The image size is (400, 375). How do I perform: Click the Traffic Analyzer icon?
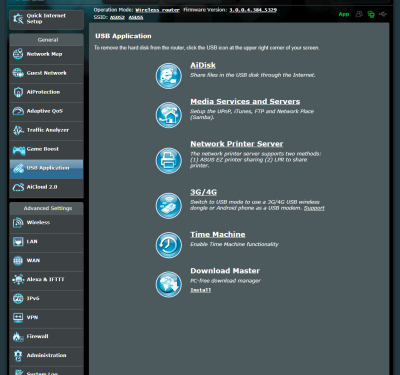(18, 130)
